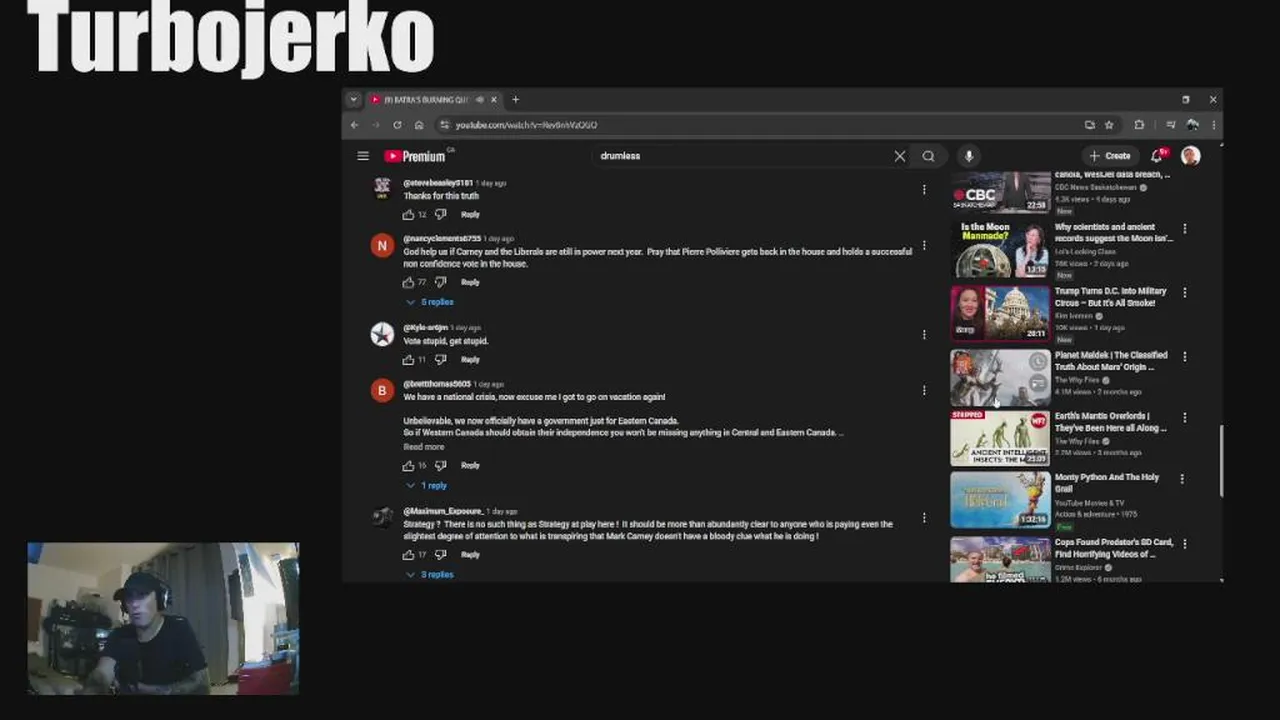Screen dimensions: 1280x720
Task: Clear the 'drumless' search text
Action: coord(900,156)
